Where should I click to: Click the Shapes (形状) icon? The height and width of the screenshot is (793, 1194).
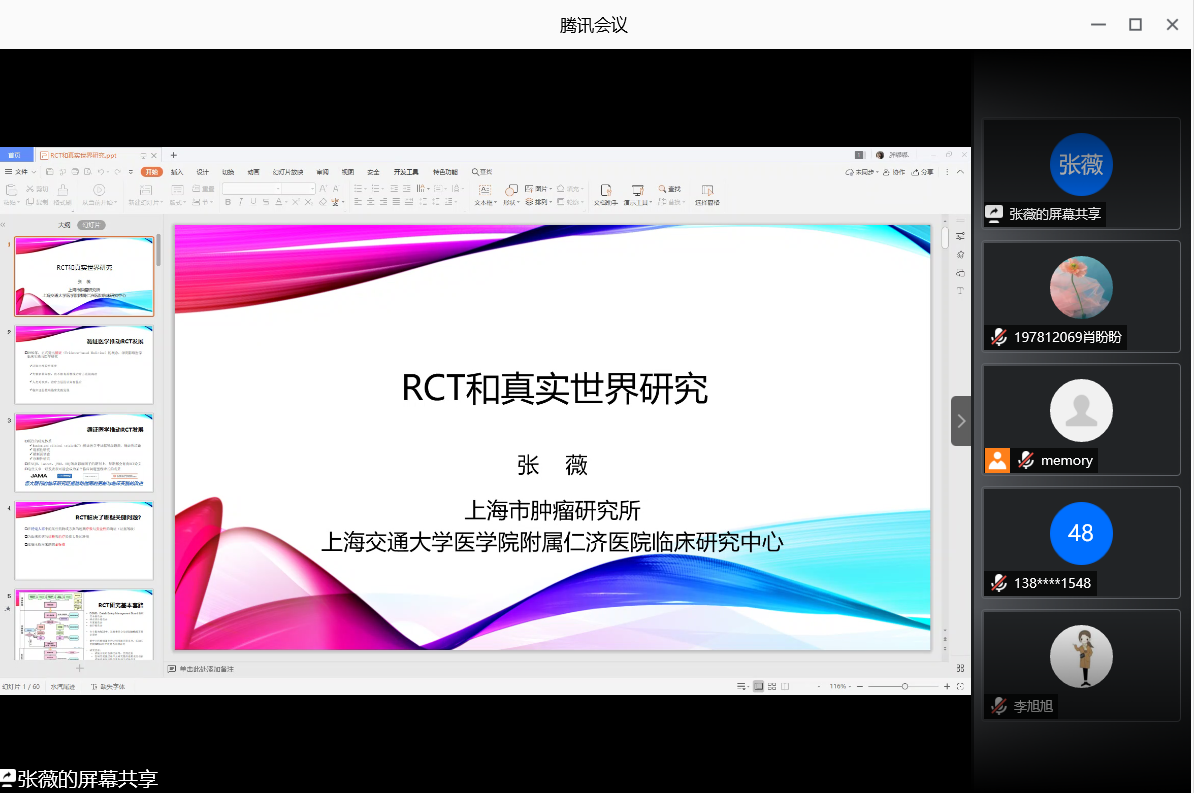[x=511, y=189]
